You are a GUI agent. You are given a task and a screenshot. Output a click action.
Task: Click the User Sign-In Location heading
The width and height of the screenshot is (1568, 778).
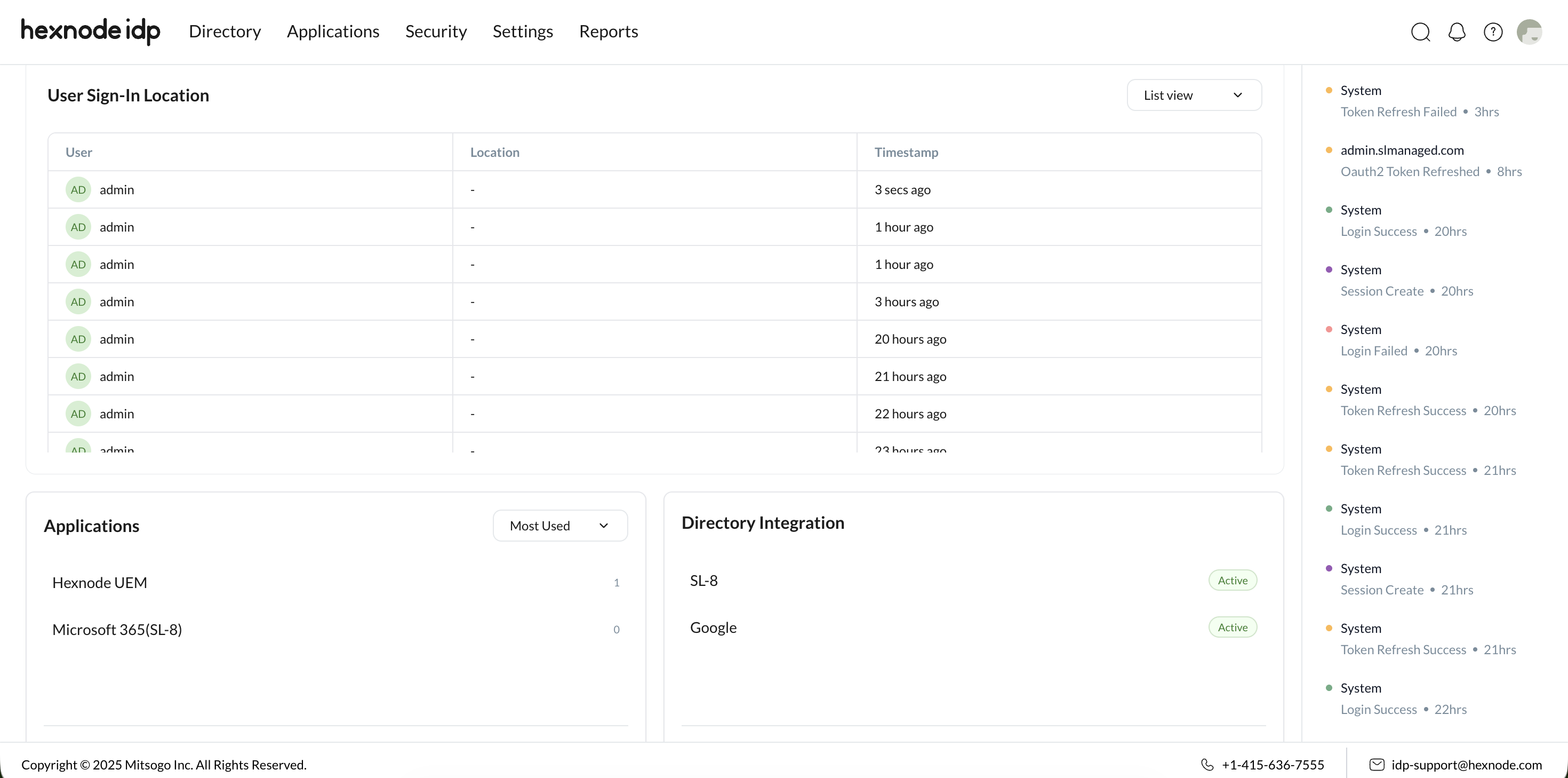(129, 95)
